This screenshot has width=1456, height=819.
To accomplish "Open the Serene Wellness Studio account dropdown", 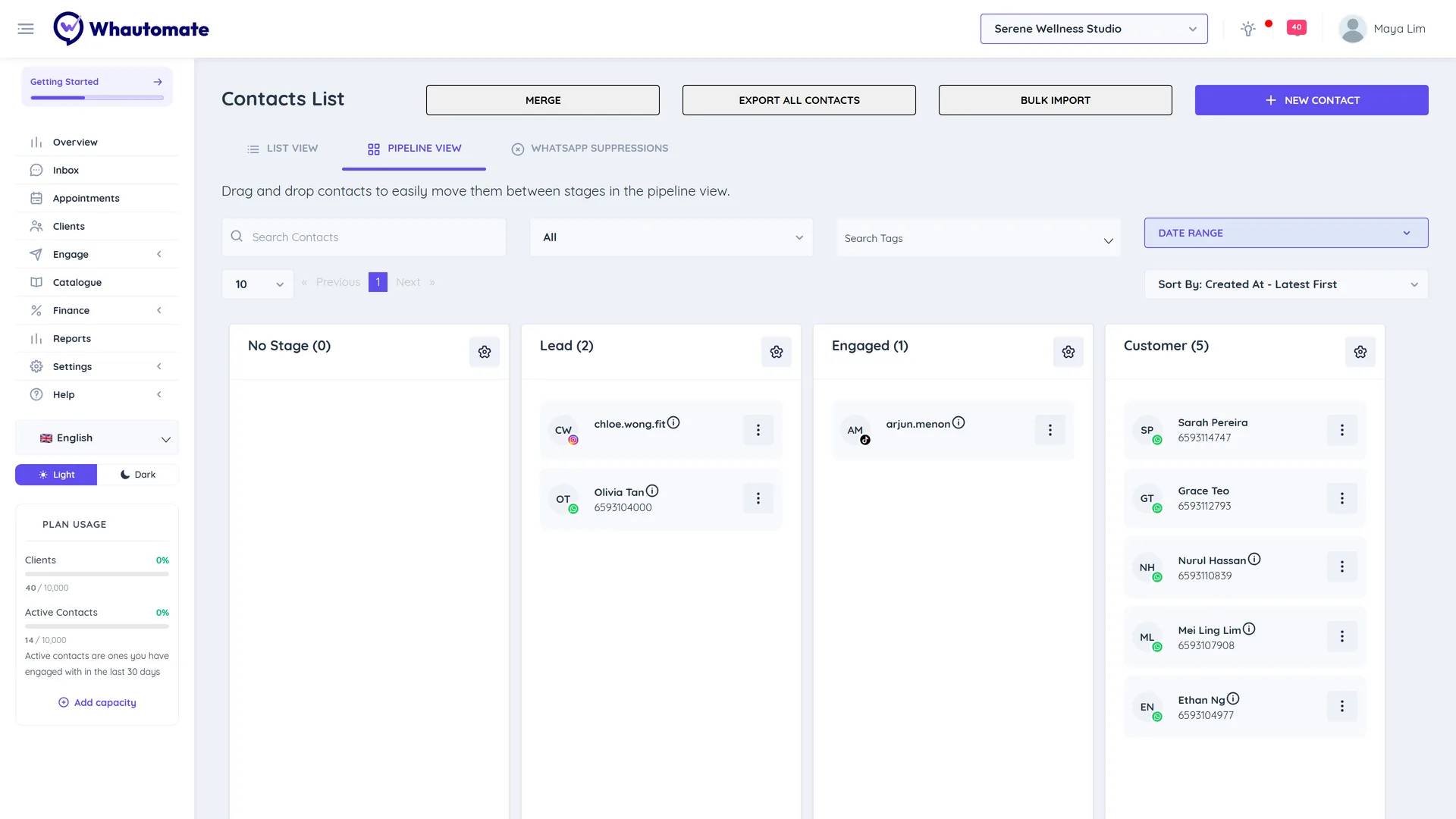I will click(1094, 29).
